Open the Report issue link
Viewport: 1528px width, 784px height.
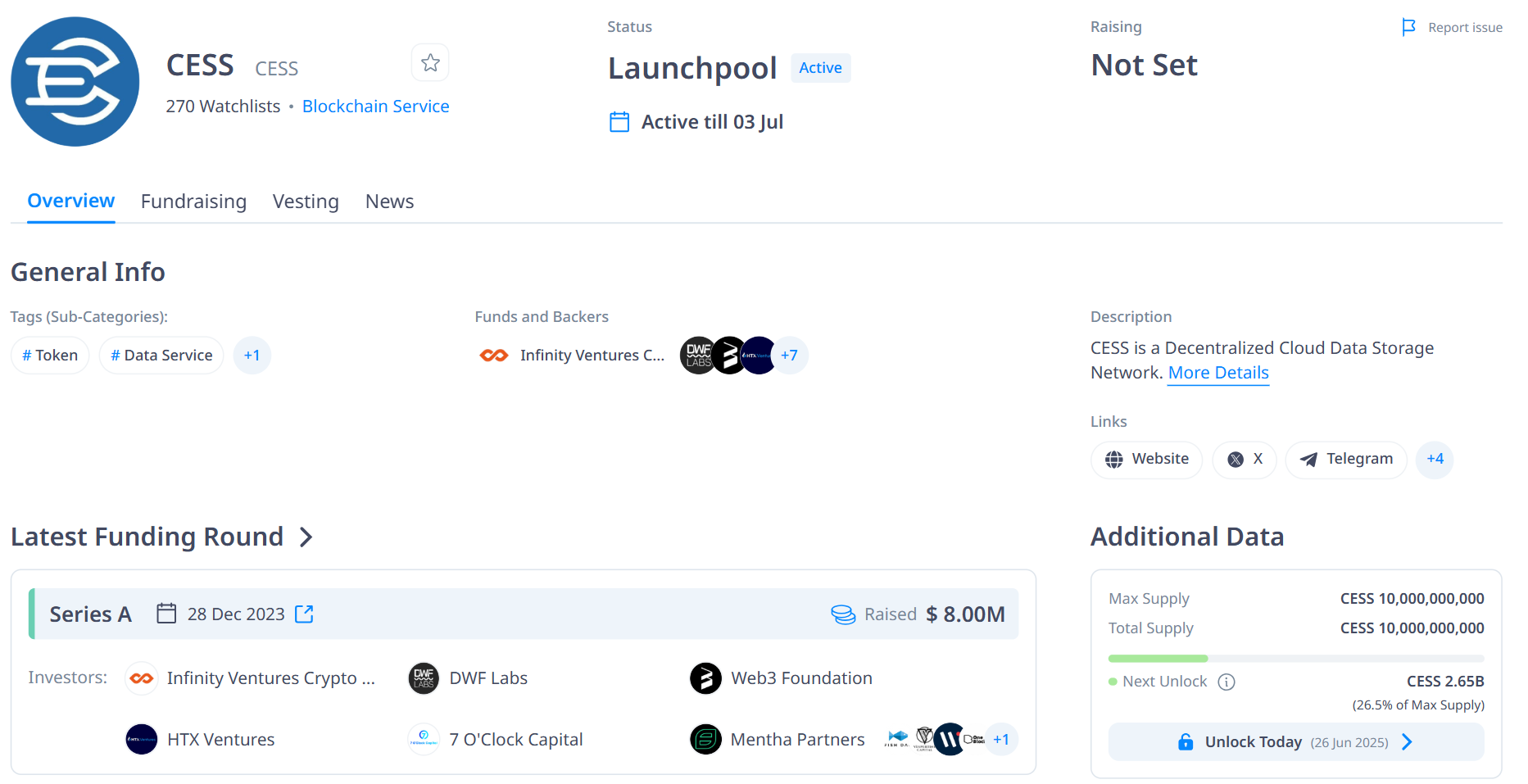(x=1465, y=28)
